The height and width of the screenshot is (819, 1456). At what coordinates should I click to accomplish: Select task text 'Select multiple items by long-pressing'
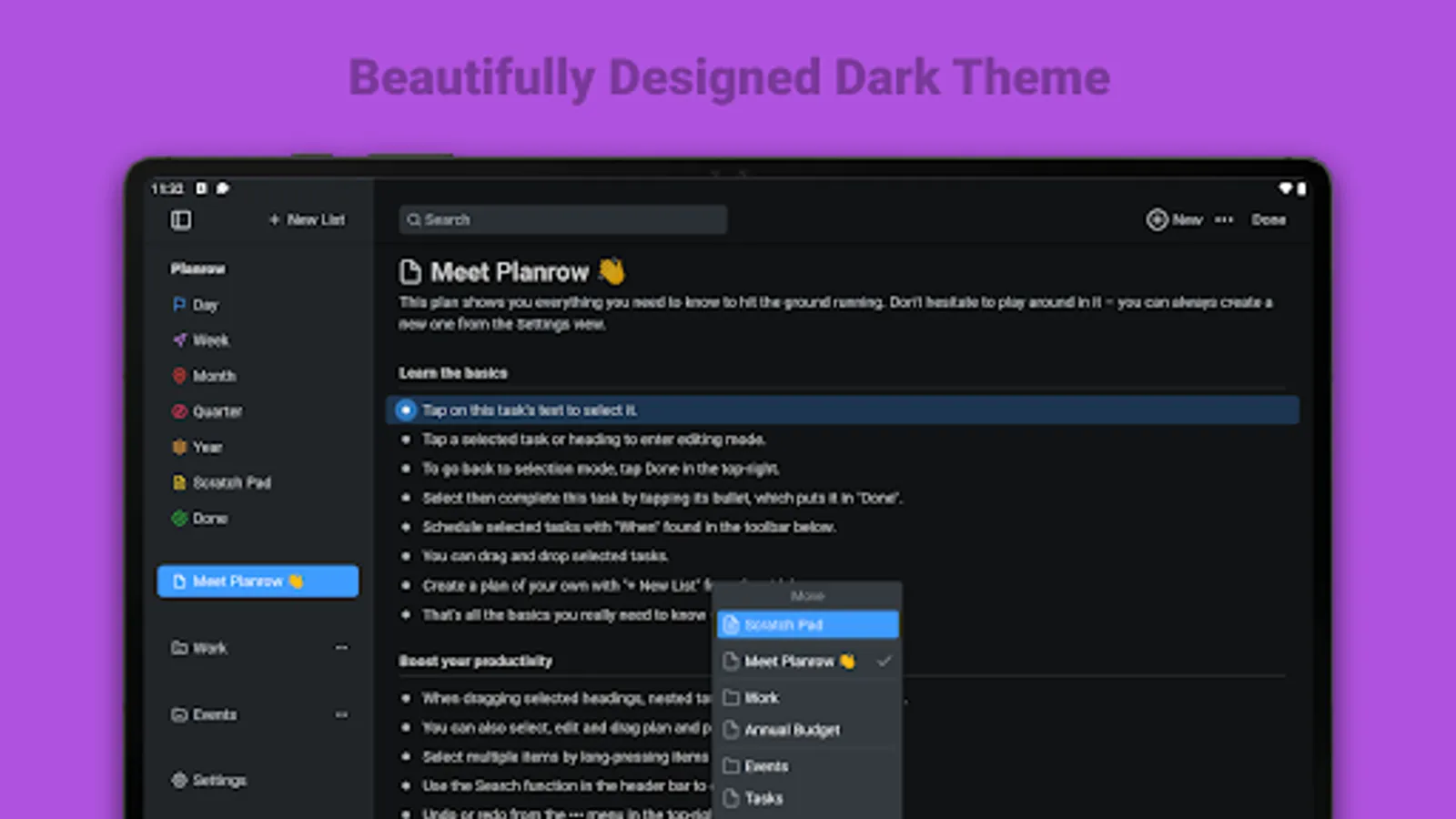point(565,757)
